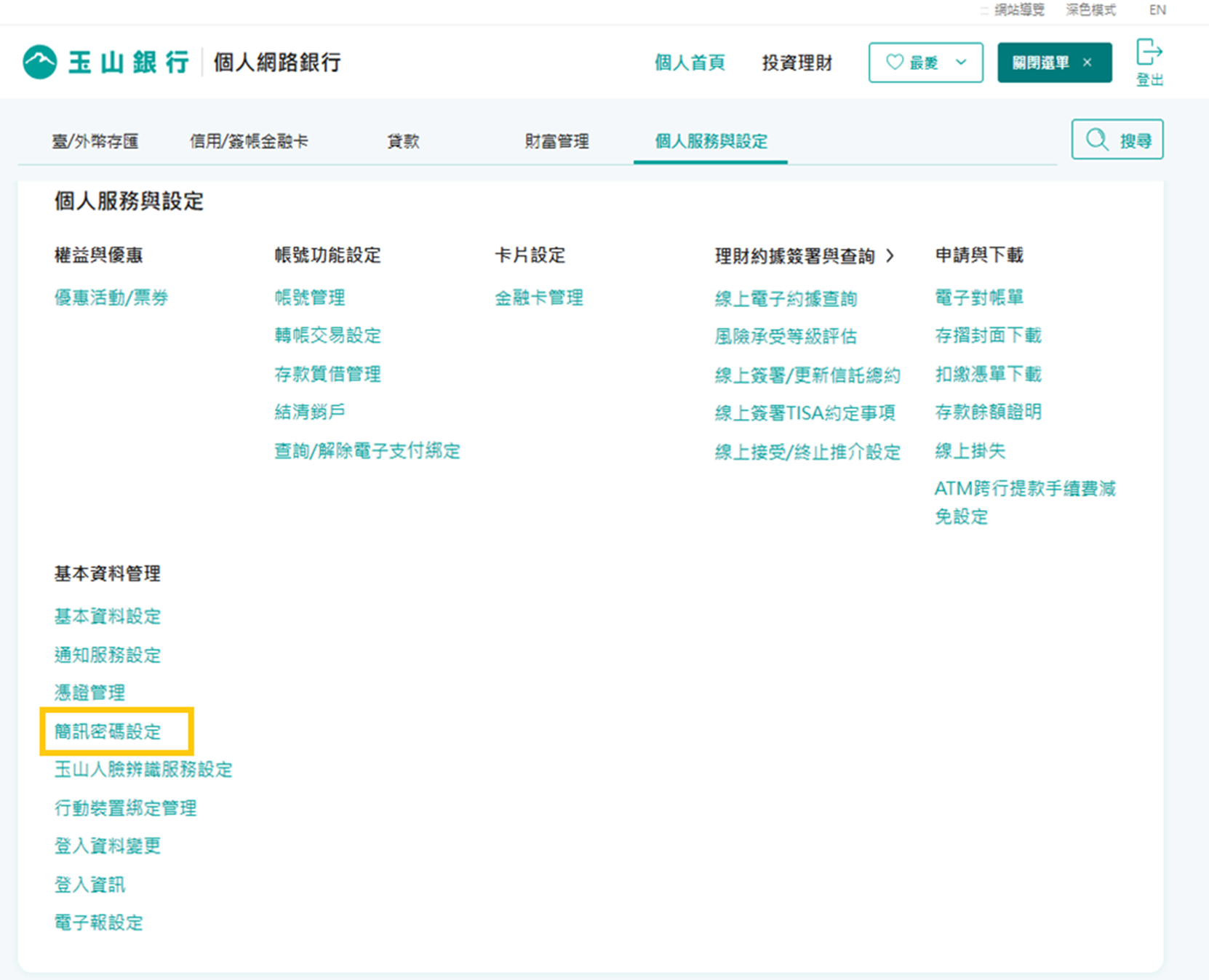Toggle 深色模式 dark mode
This screenshot has width=1209, height=980.
pos(1090,10)
